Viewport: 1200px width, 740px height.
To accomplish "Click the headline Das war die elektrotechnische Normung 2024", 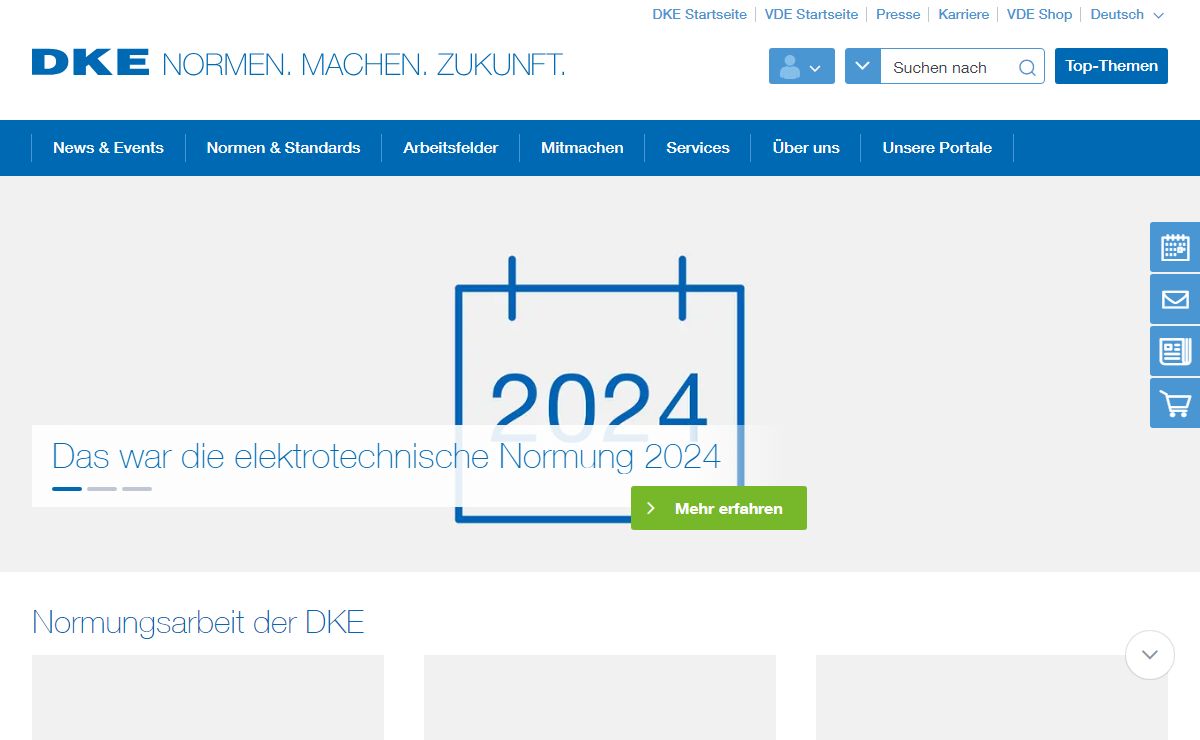I will pyautogui.click(x=386, y=457).
